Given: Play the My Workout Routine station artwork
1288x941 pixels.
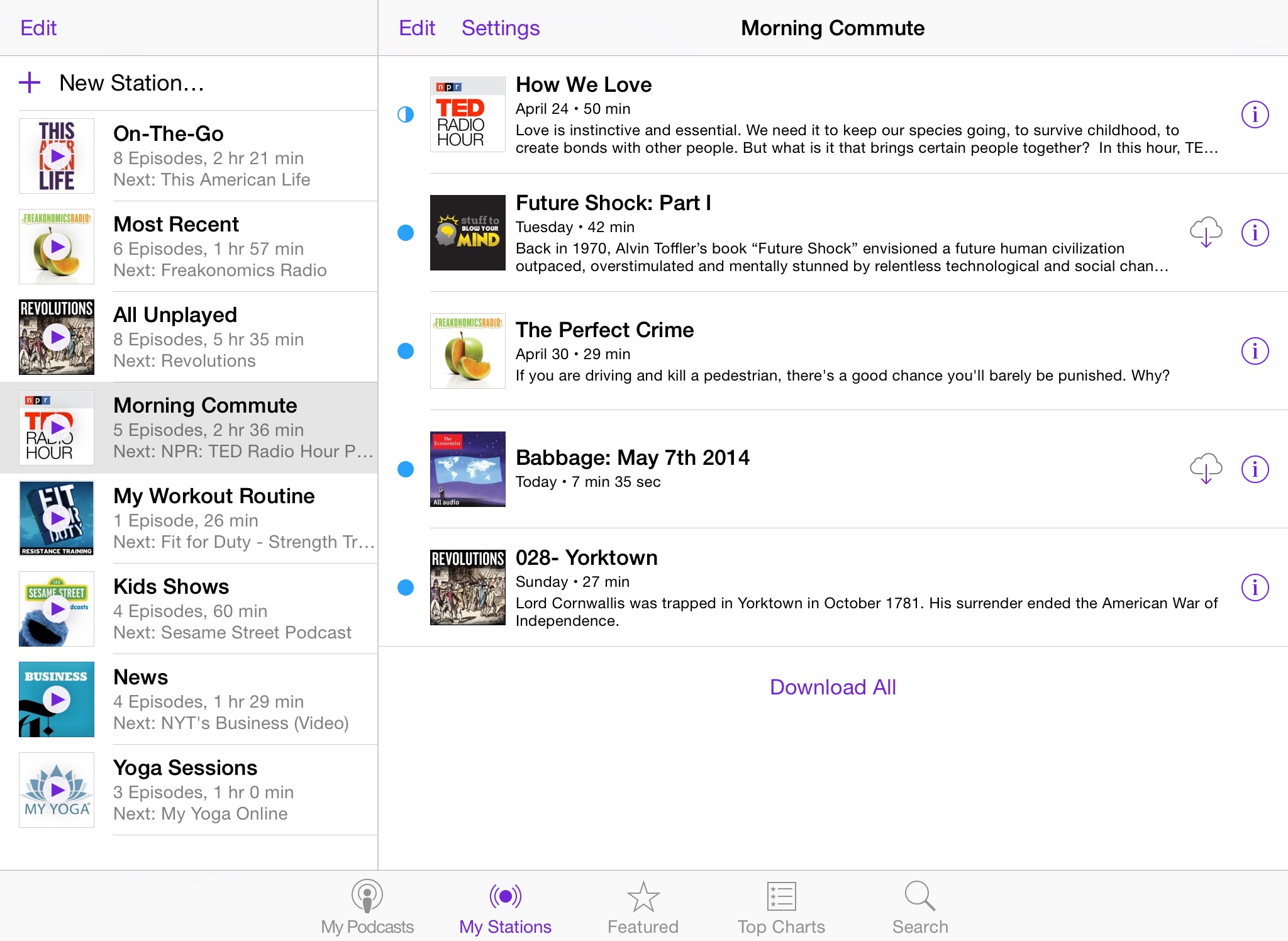Looking at the screenshot, I should [57, 518].
